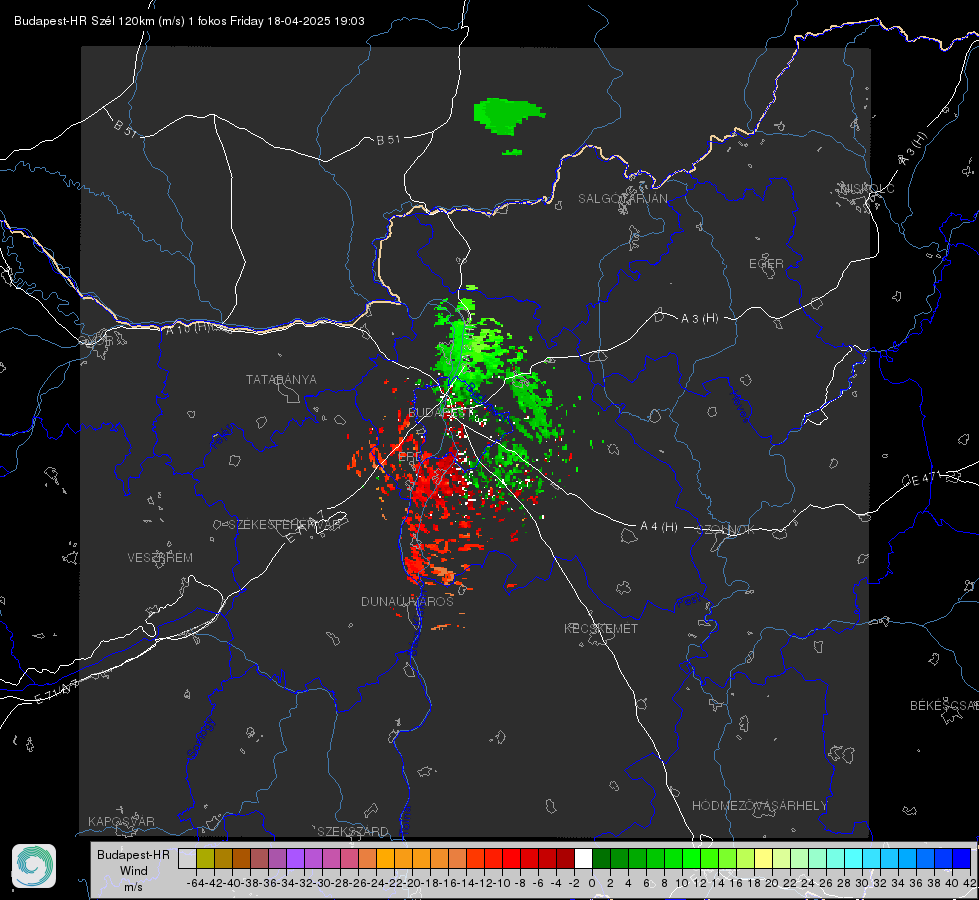The image size is (979, 900).
Task: Click the 'Heves' county label
Action: [x=739, y=406]
